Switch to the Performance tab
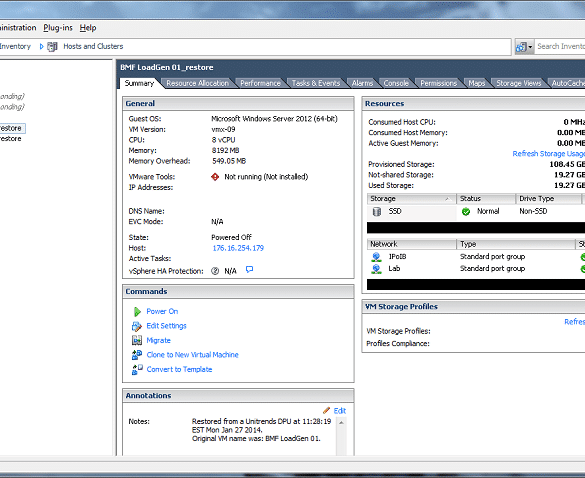 (260, 83)
